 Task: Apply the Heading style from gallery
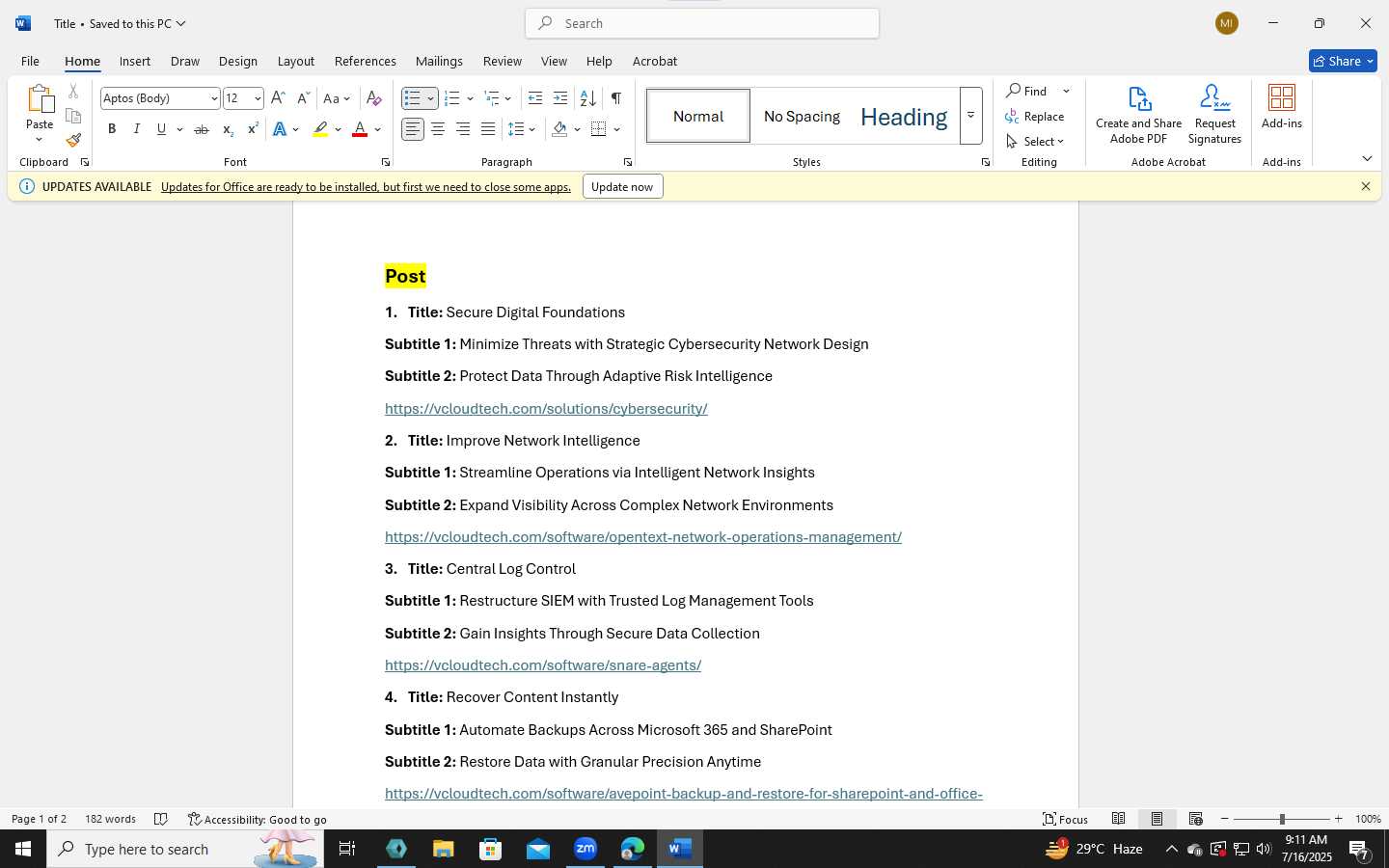(x=904, y=116)
